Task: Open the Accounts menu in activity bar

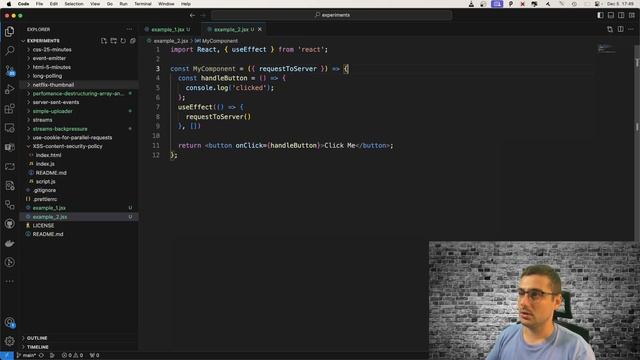Action: point(9,322)
